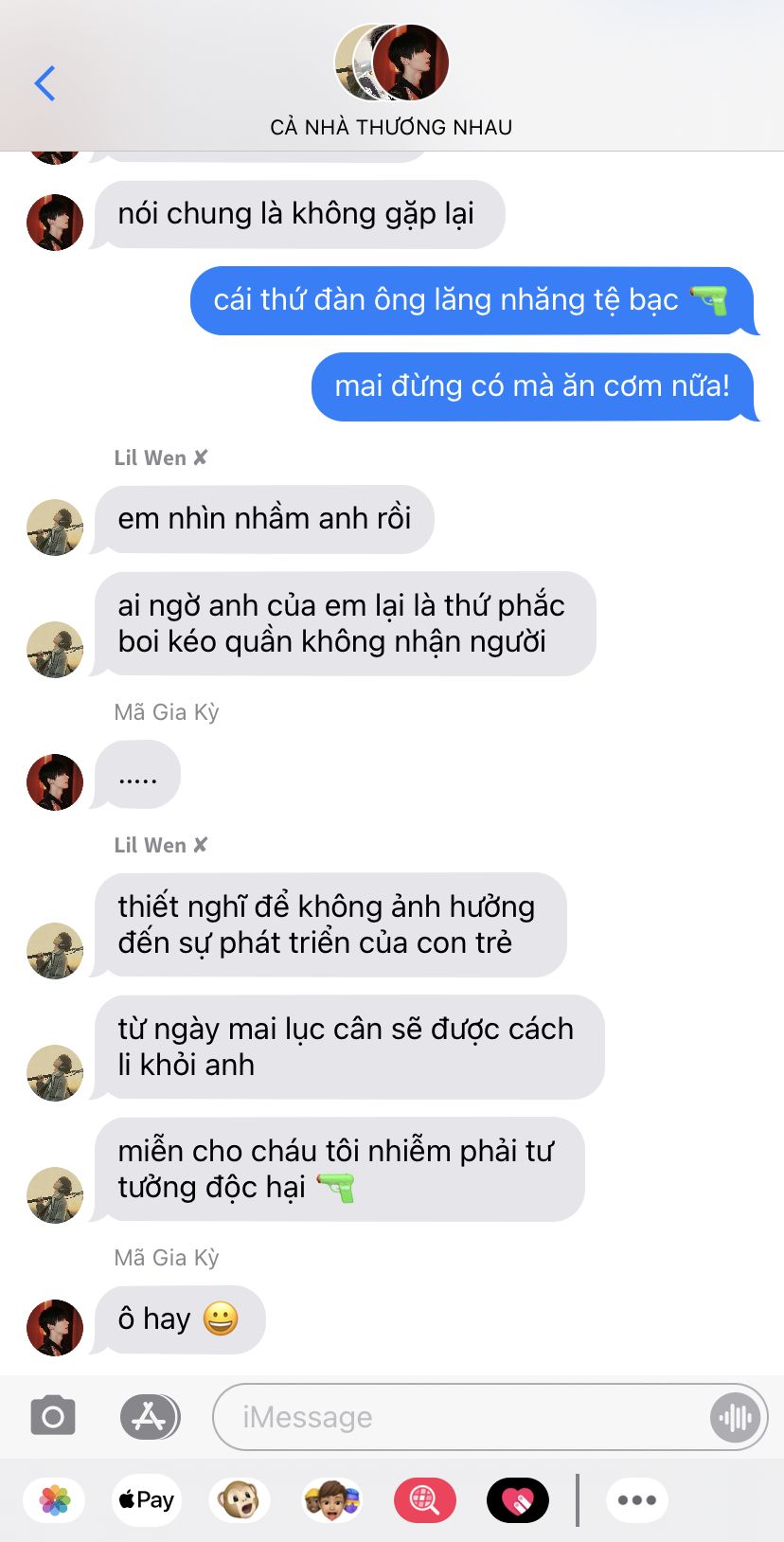Image resolution: width=784 pixels, height=1542 pixels.
Task: Open the App Store apps button
Action: 150,1417
